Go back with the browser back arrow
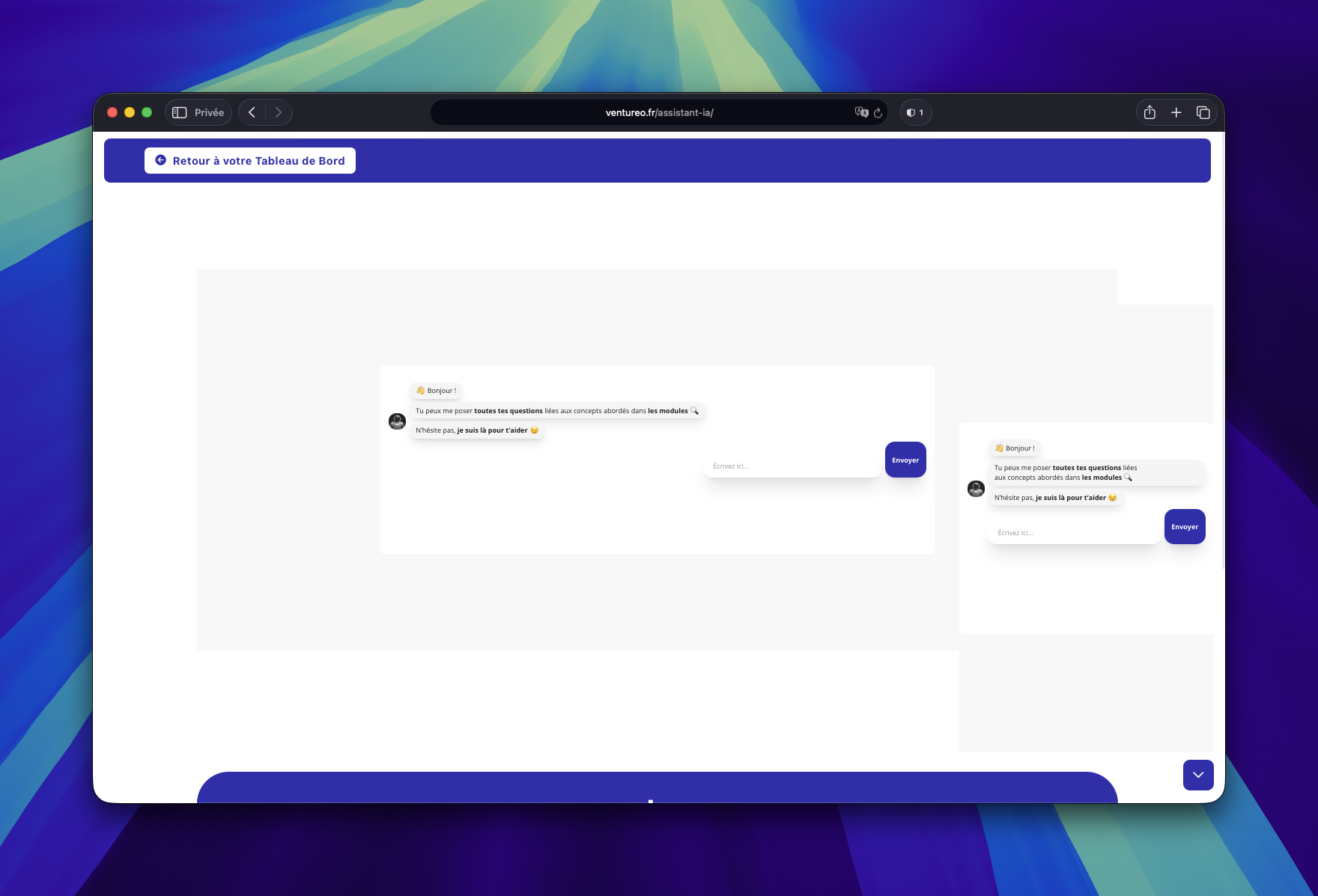Image resolution: width=1318 pixels, height=896 pixels. [252, 112]
